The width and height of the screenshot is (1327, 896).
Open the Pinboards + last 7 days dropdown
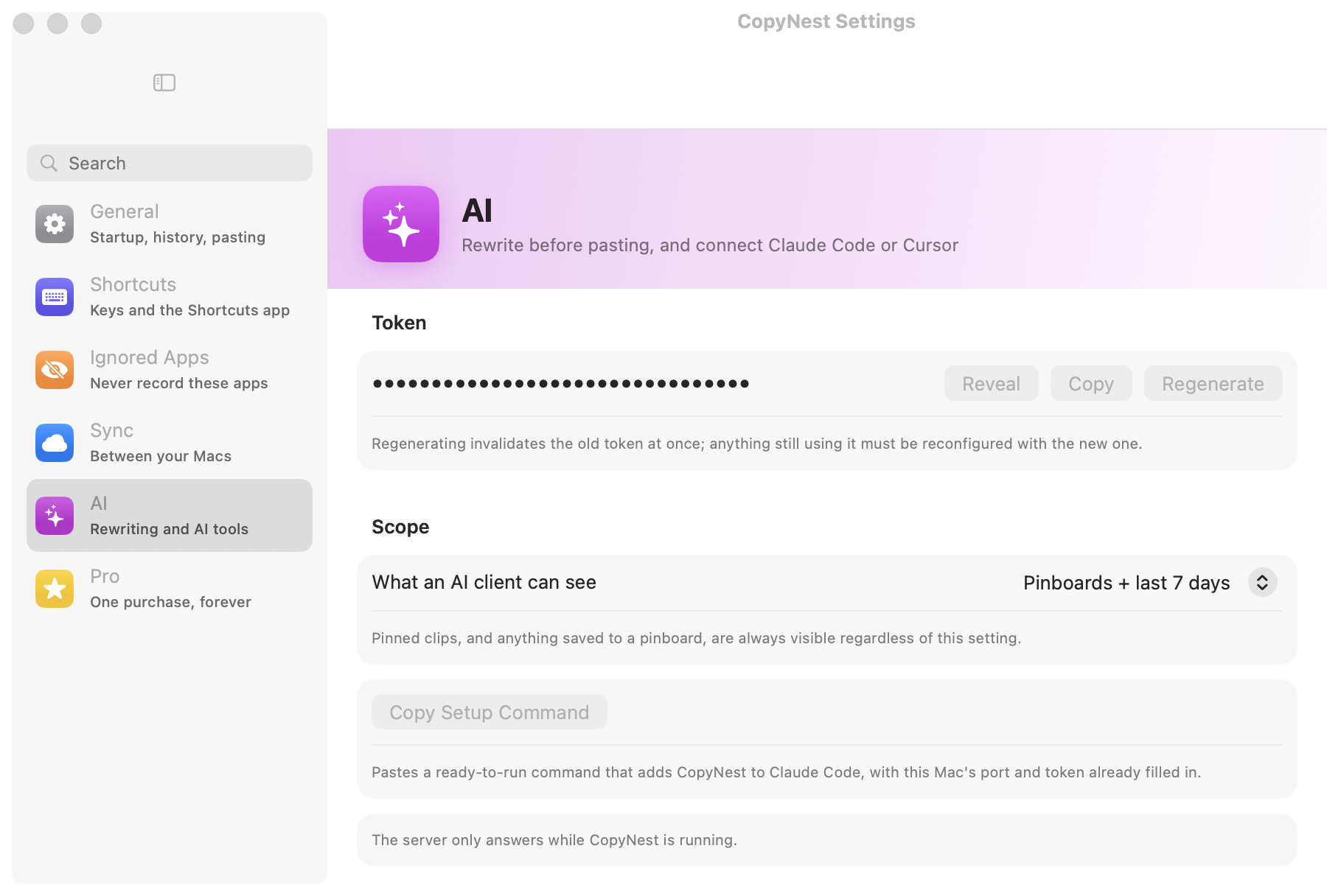[x=1150, y=582]
